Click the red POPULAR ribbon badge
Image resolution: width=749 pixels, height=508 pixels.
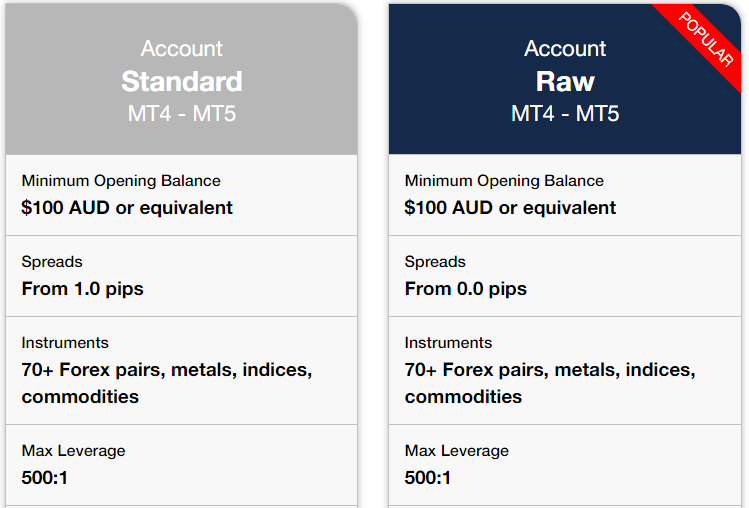(x=705, y=40)
